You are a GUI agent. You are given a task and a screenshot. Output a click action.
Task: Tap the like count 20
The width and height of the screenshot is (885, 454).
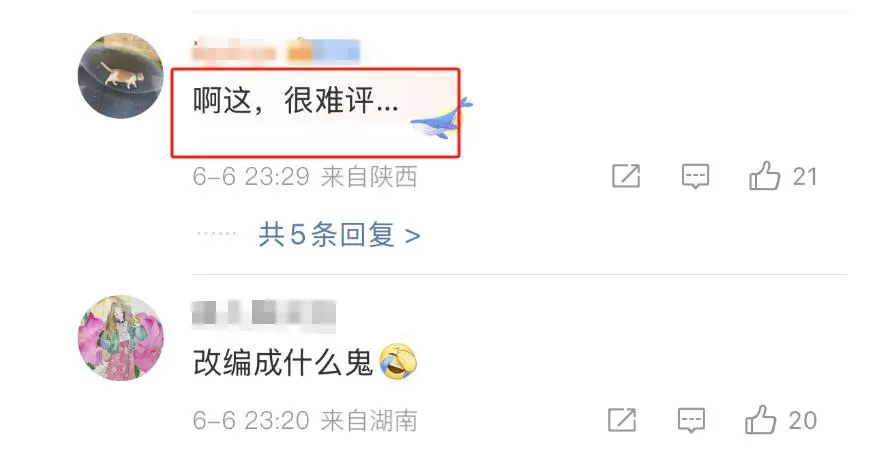803,421
